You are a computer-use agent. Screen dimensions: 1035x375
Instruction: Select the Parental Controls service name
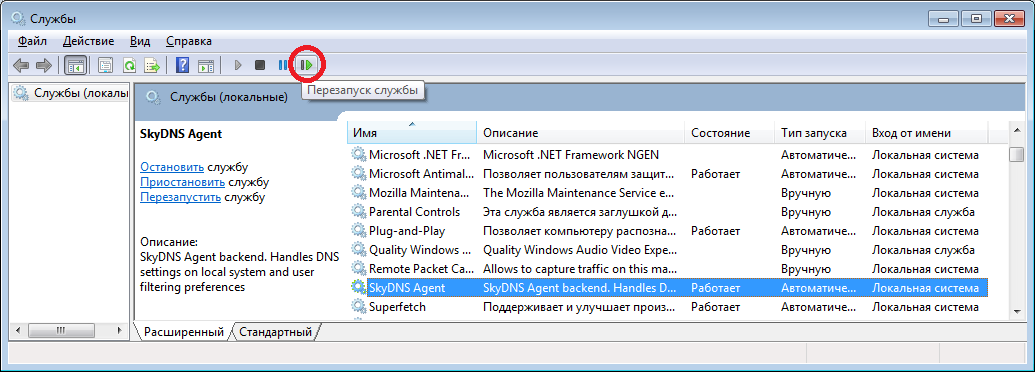[x=415, y=212]
